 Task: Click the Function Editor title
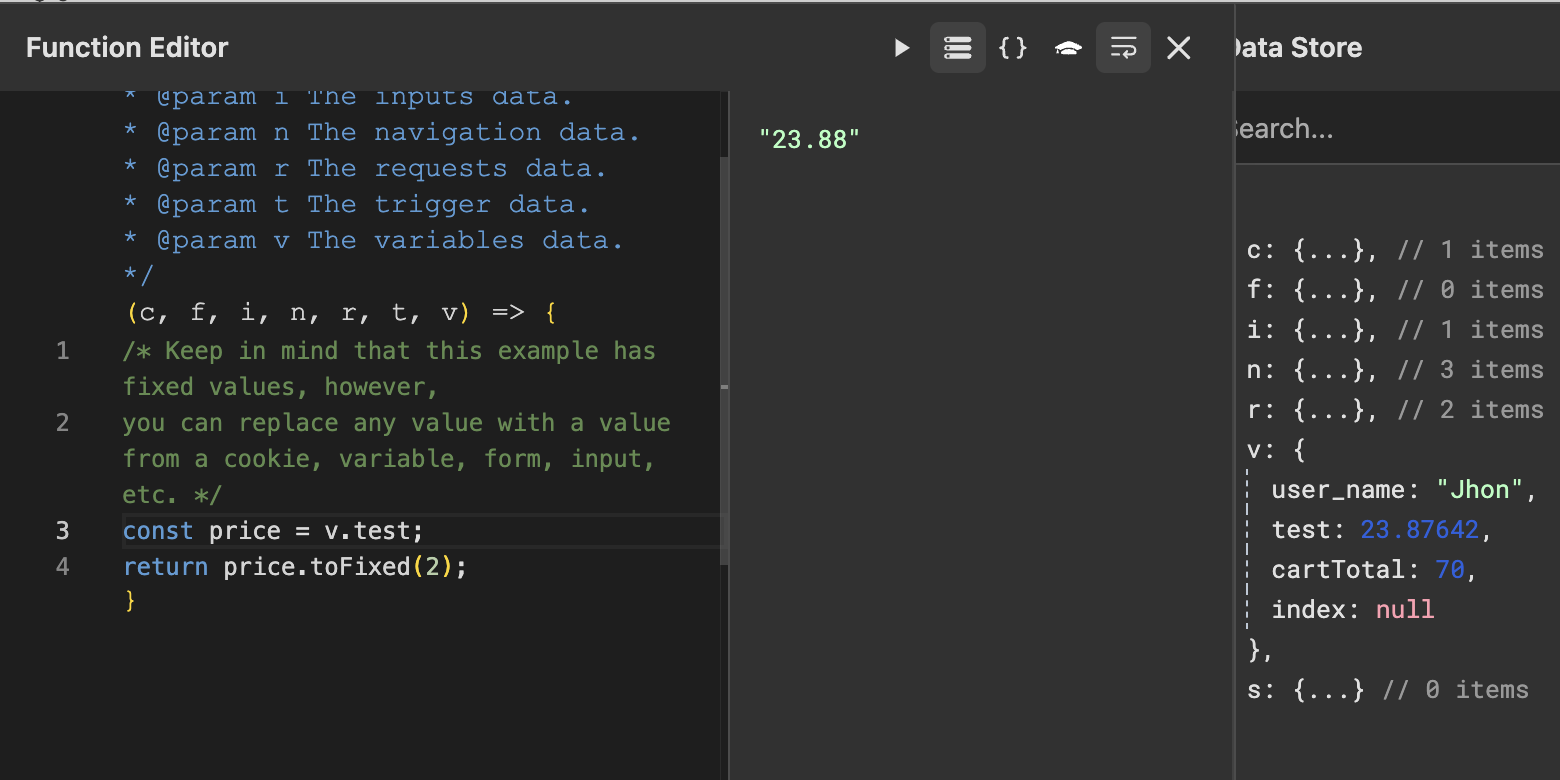click(127, 48)
